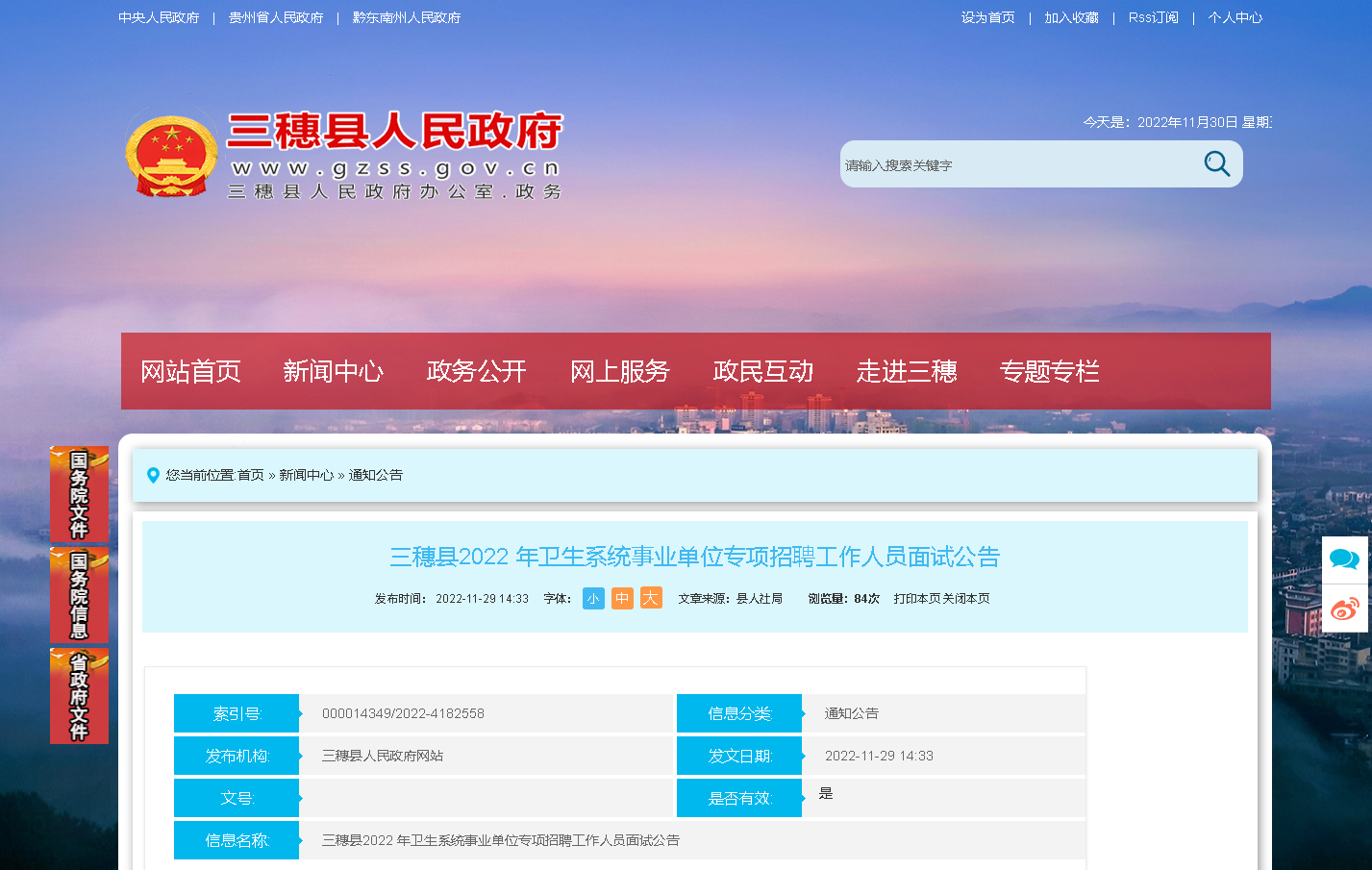Open the 新闻中心 navigation menu

pos(333,371)
